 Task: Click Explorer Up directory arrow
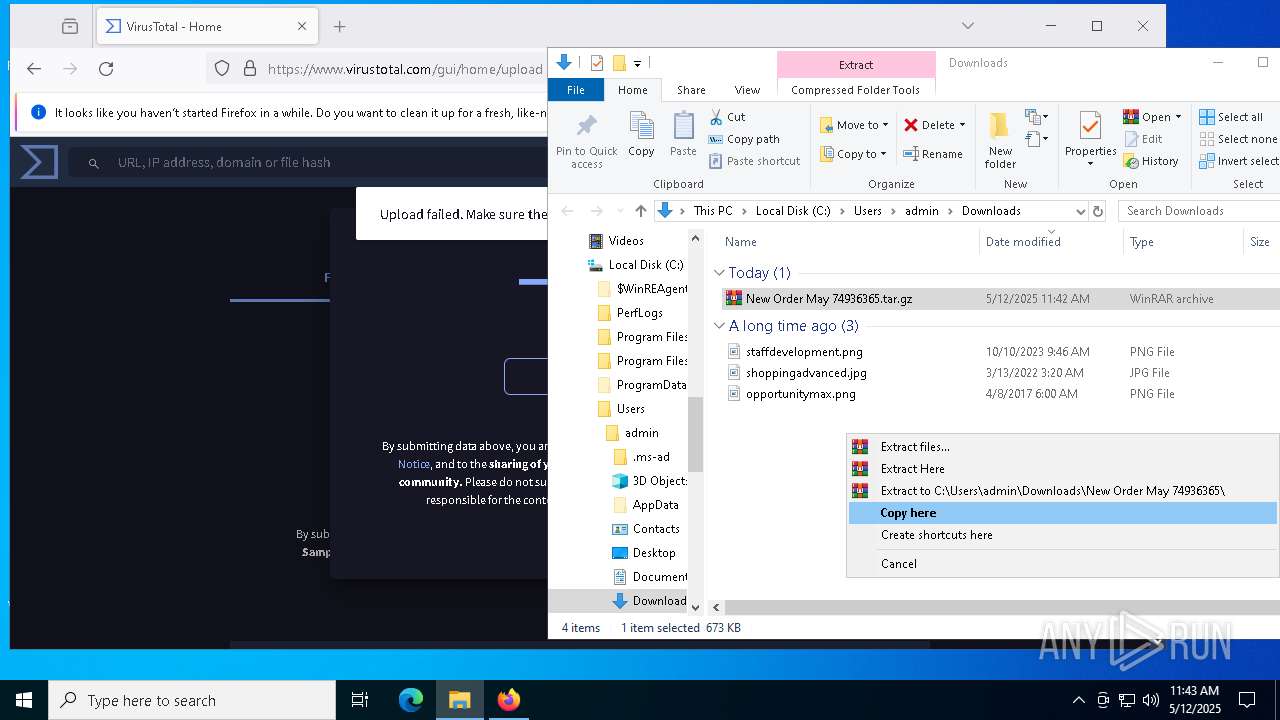coord(641,211)
